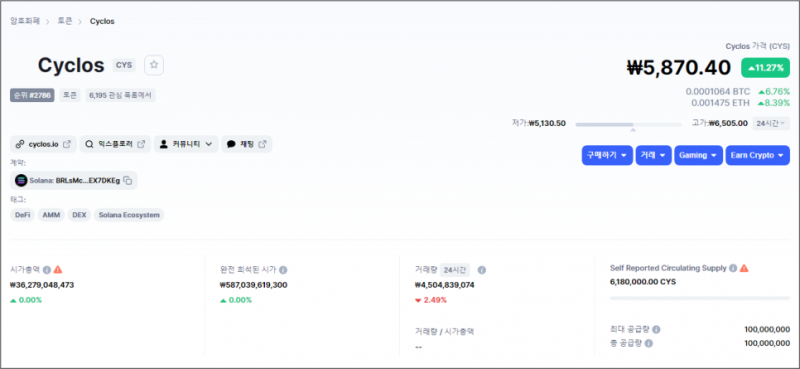Click the info icon next to 최대 공급량
The image size is (800, 369).
point(656,330)
